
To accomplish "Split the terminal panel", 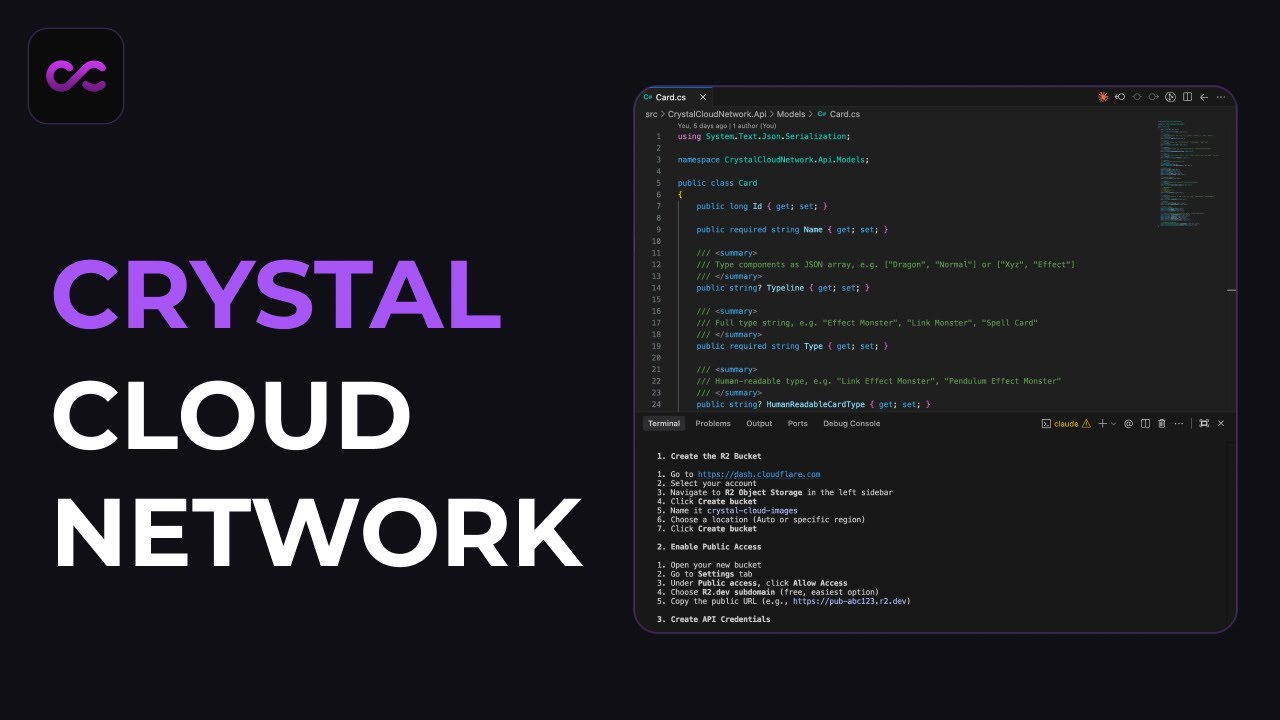I will [1145, 424].
